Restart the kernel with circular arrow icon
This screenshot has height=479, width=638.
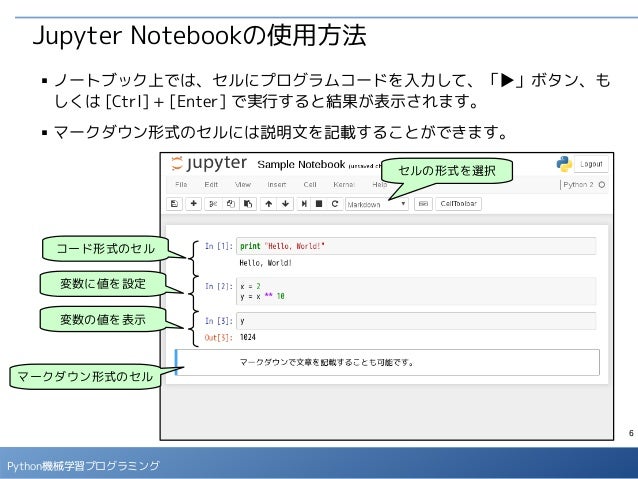(x=335, y=204)
